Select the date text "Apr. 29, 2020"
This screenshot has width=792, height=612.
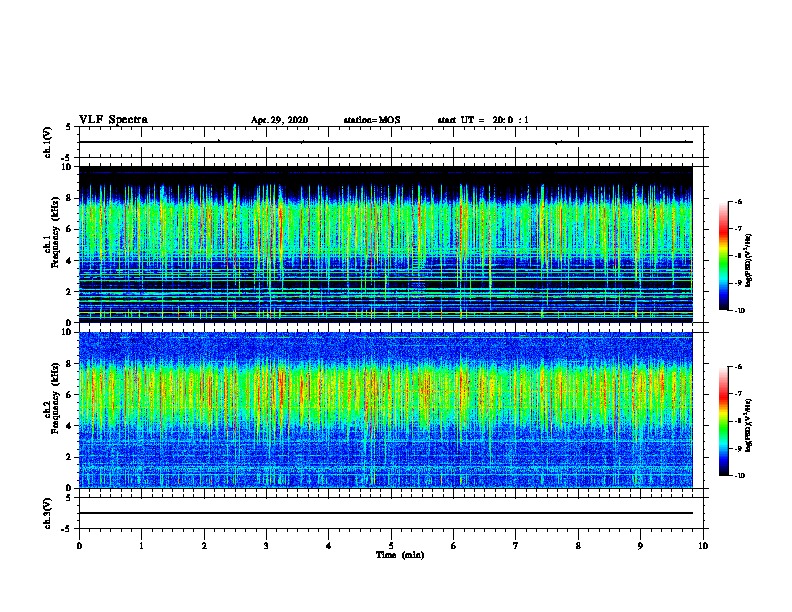pyautogui.click(x=279, y=120)
